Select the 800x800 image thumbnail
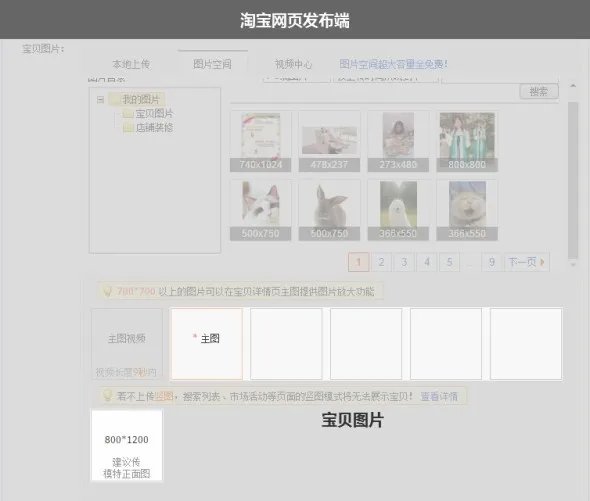The image size is (590, 501). click(467, 142)
